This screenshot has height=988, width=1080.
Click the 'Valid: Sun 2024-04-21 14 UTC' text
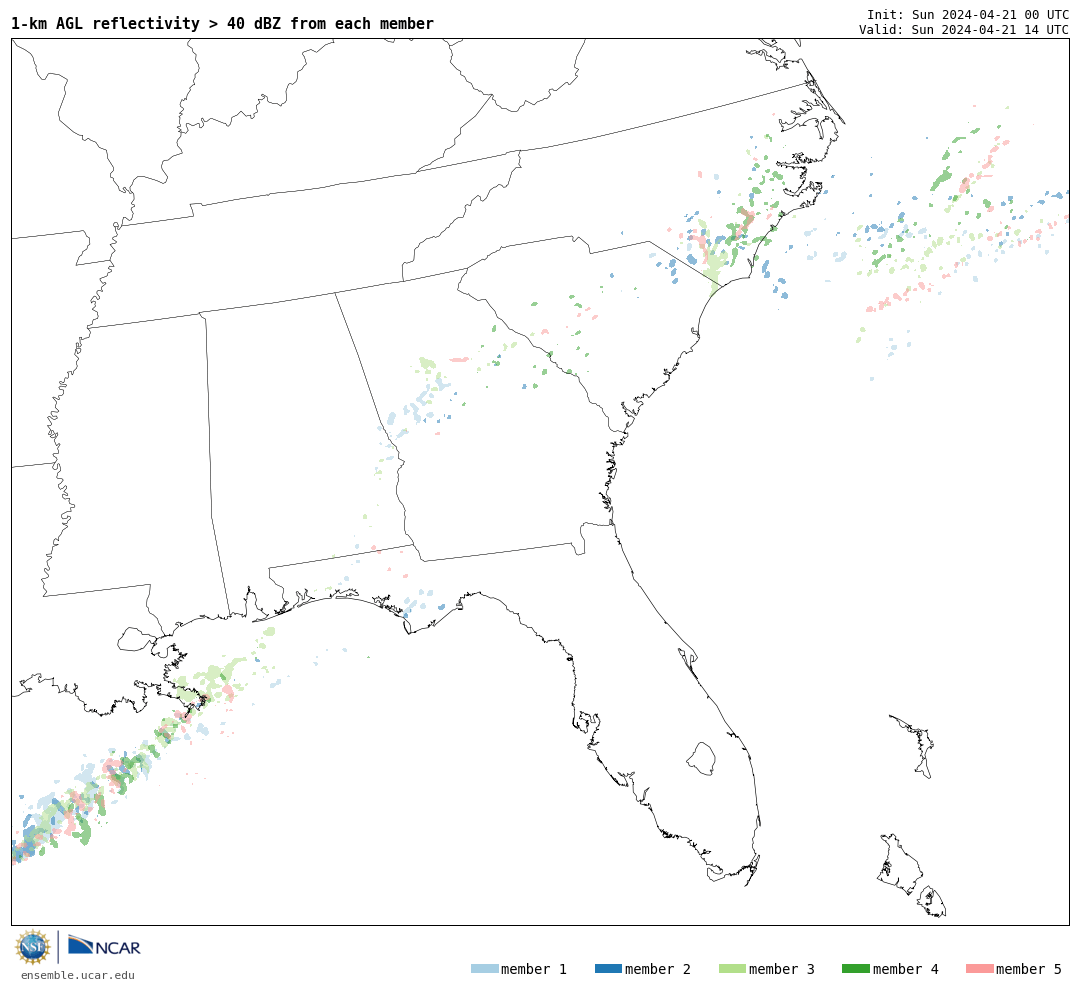964,29
